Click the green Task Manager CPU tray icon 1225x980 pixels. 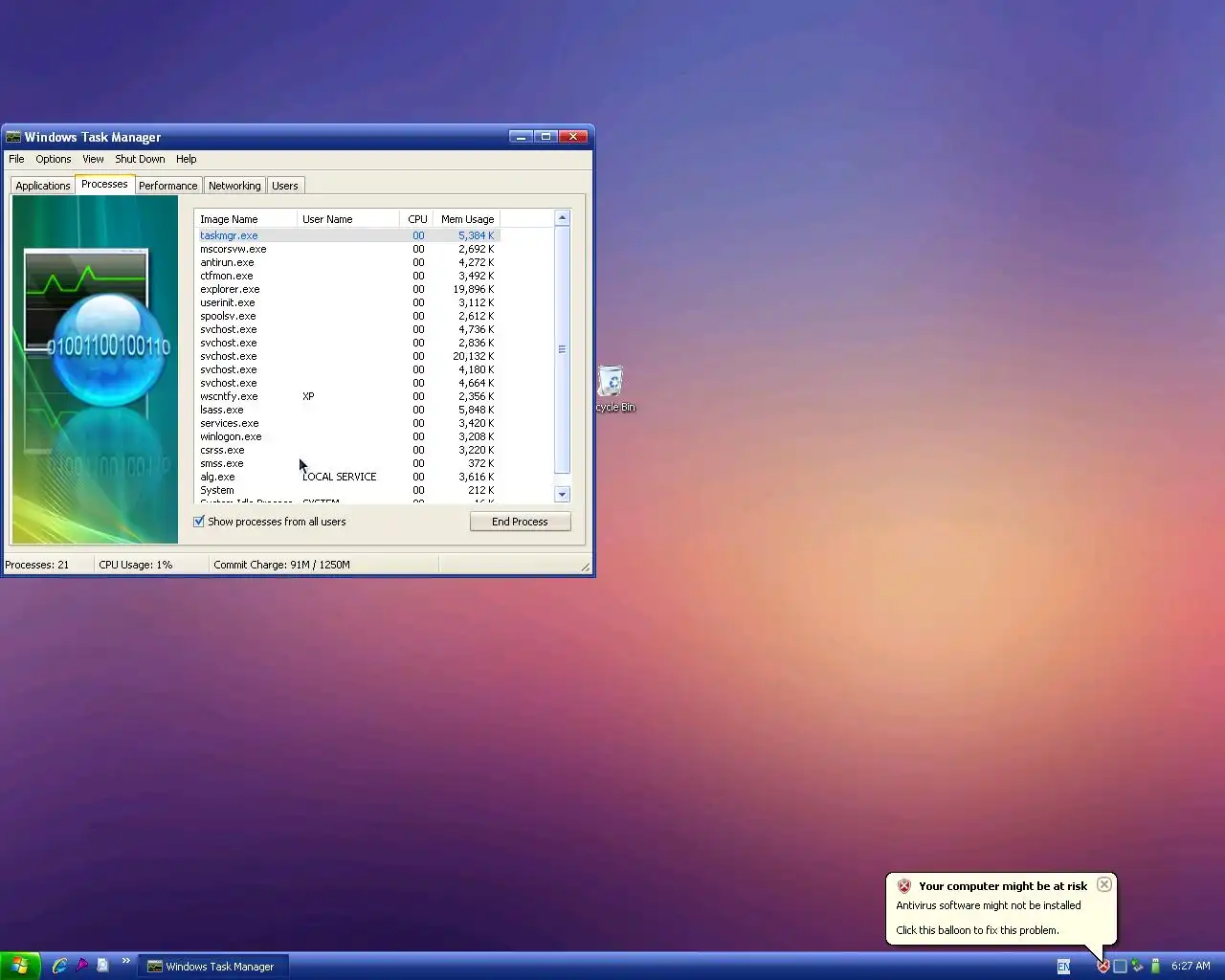pos(1155,967)
